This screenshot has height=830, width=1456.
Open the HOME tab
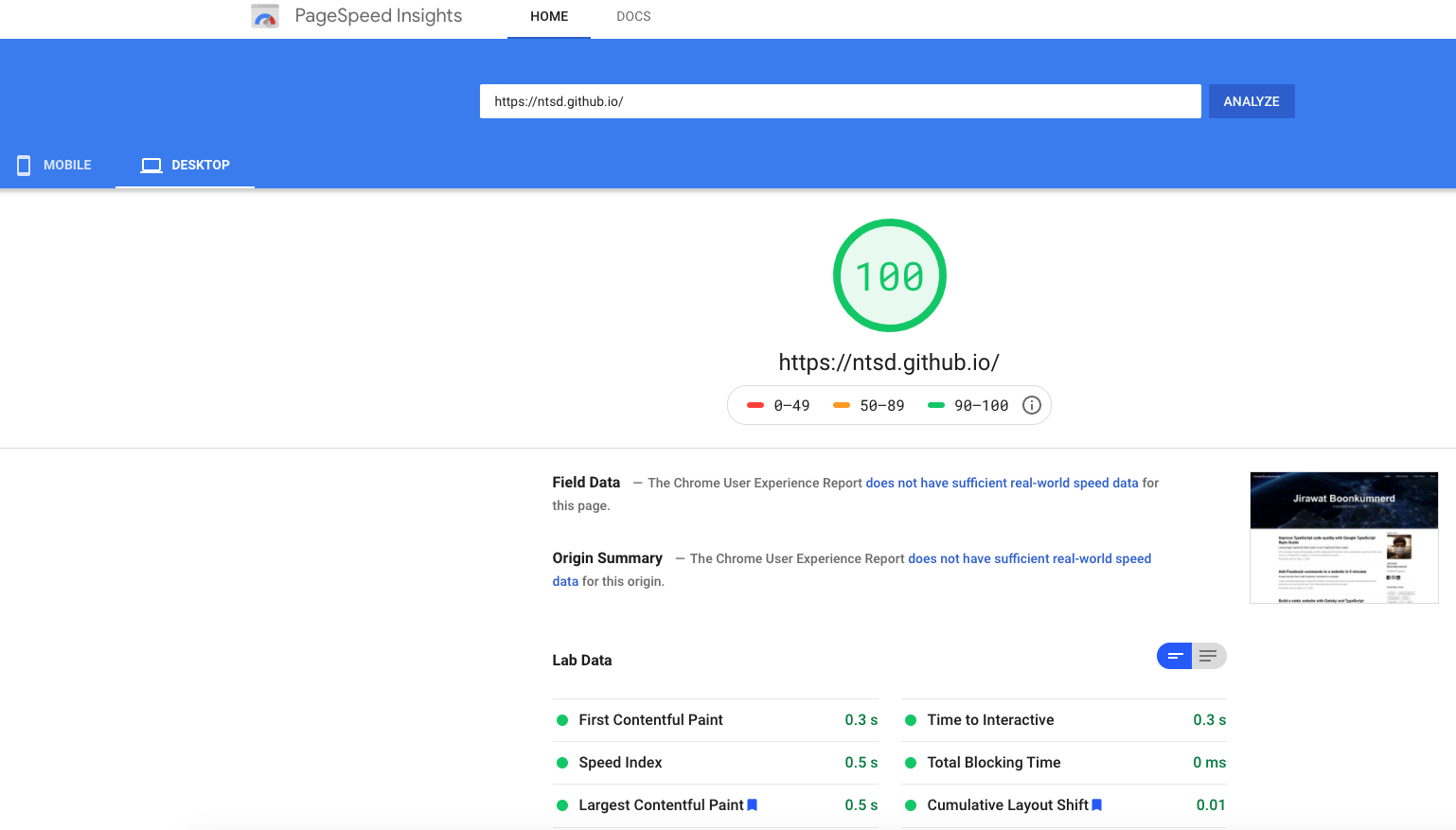point(549,16)
